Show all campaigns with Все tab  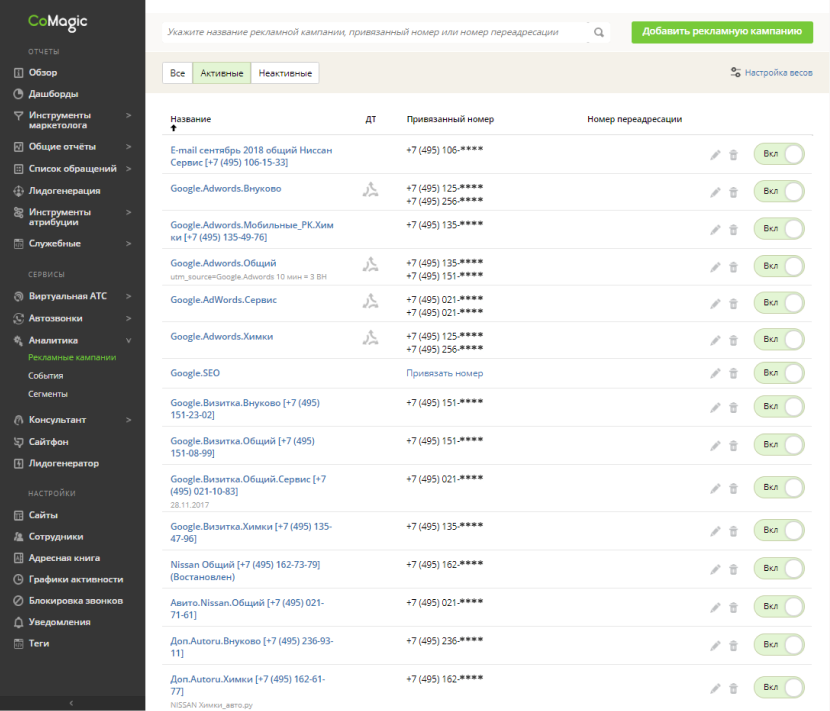tap(177, 73)
